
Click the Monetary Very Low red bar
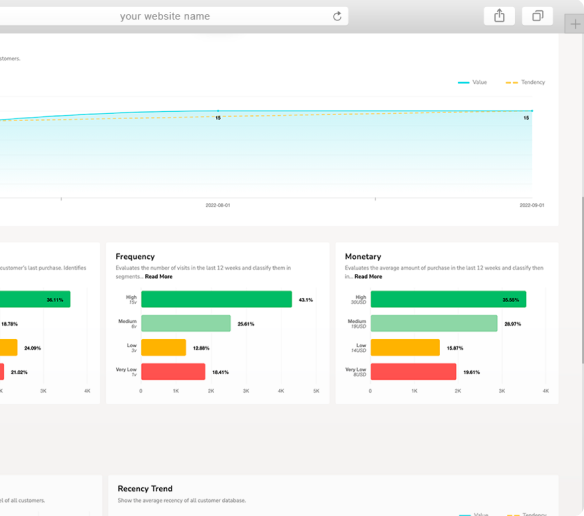tap(413, 372)
